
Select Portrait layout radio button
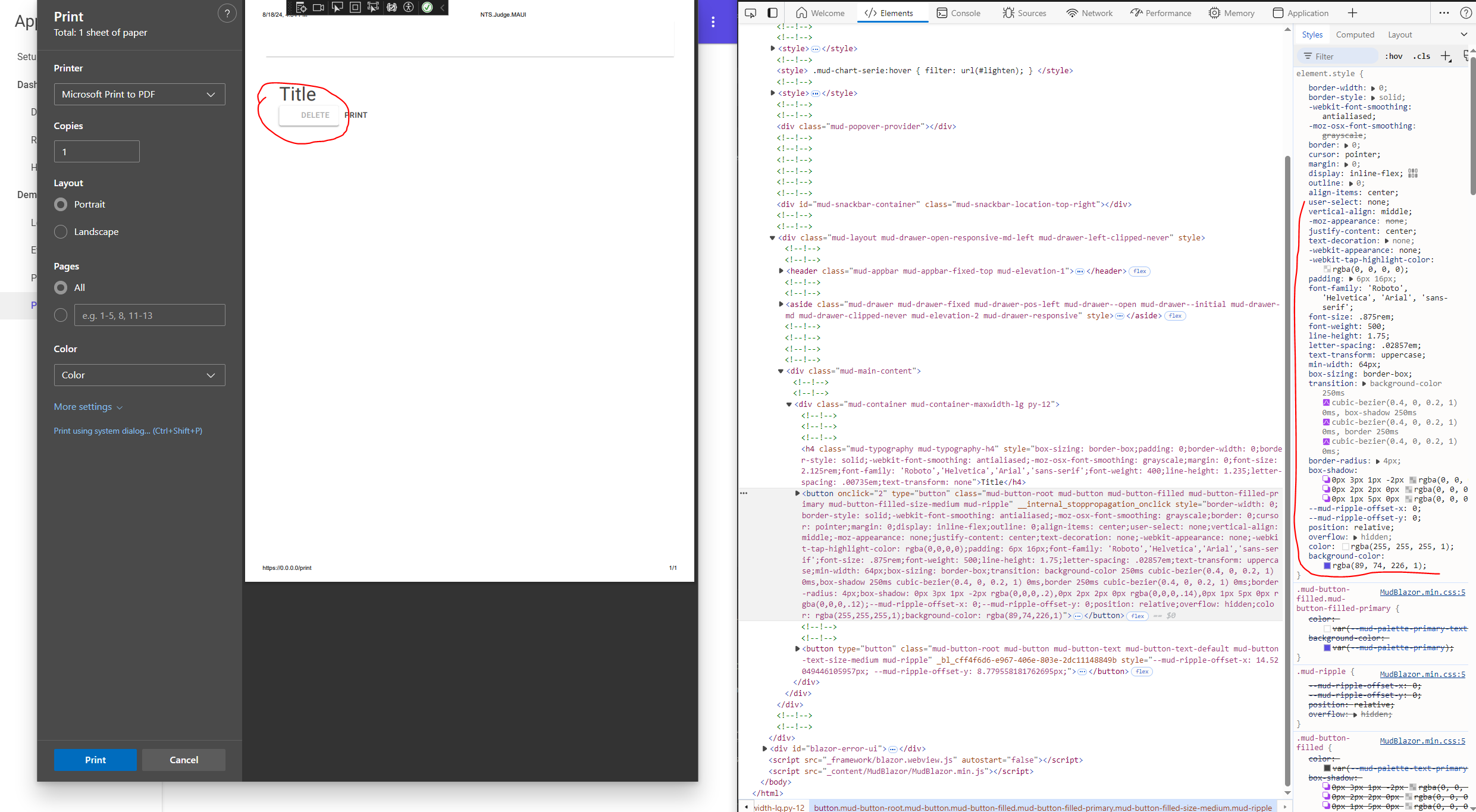click(x=61, y=205)
